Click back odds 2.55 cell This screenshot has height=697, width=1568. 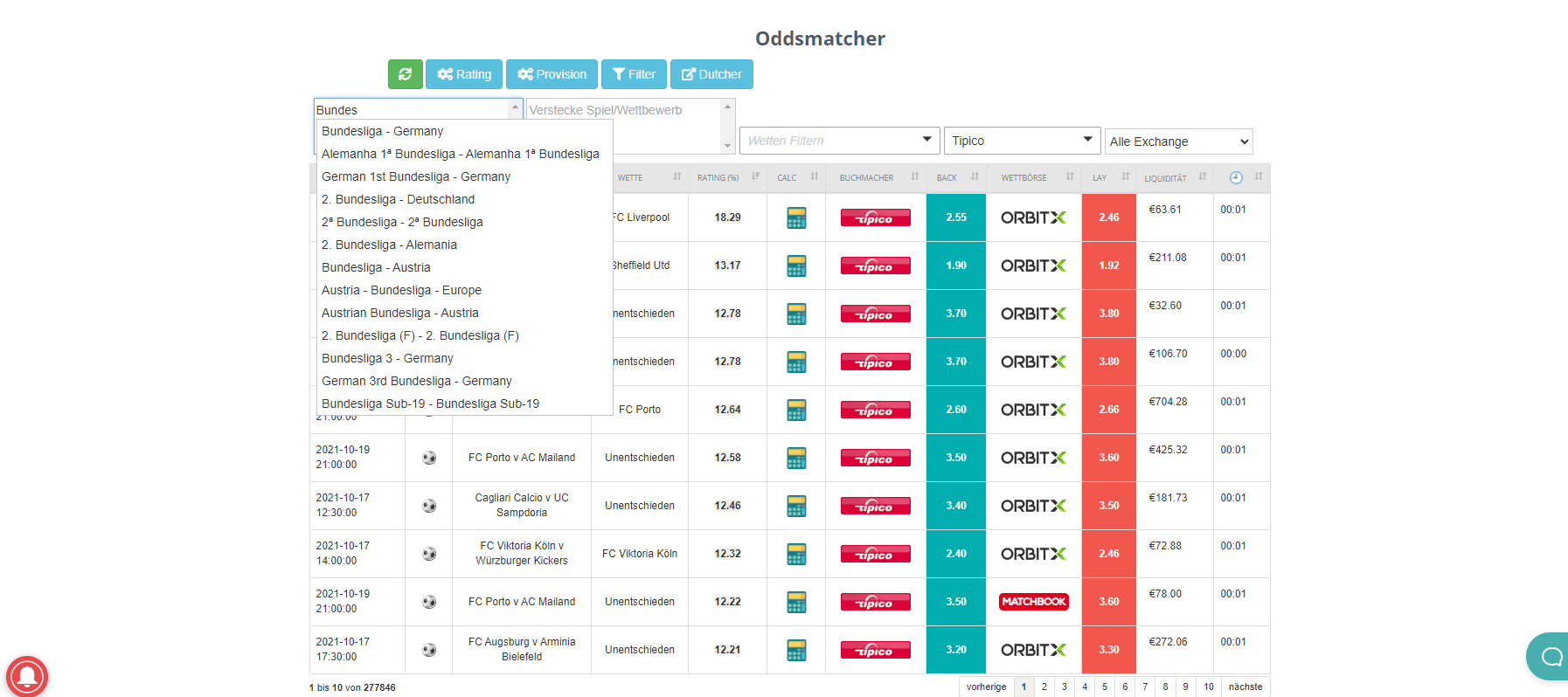956,217
